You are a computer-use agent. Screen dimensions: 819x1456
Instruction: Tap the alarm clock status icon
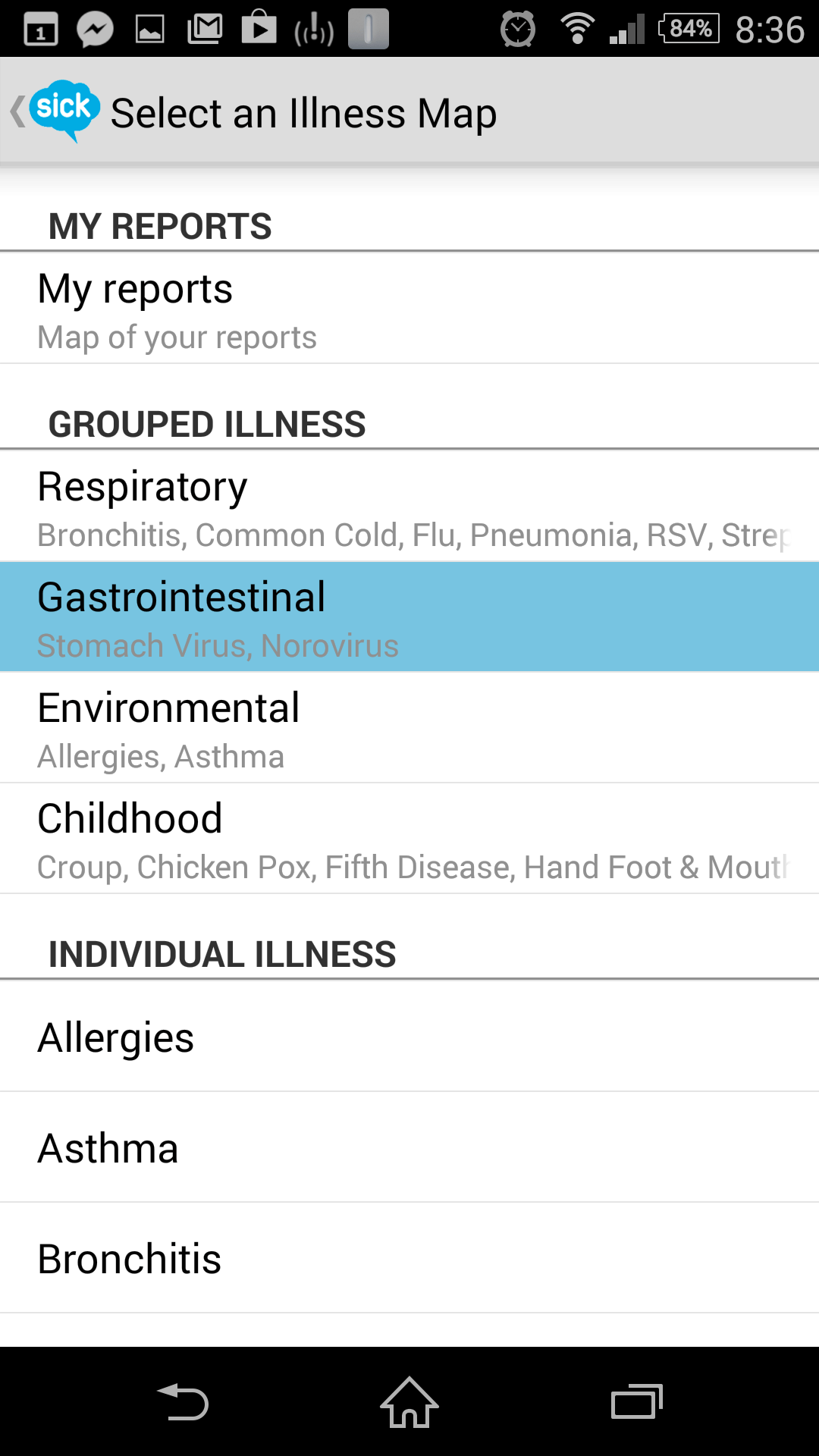pyautogui.click(x=518, y=30)
